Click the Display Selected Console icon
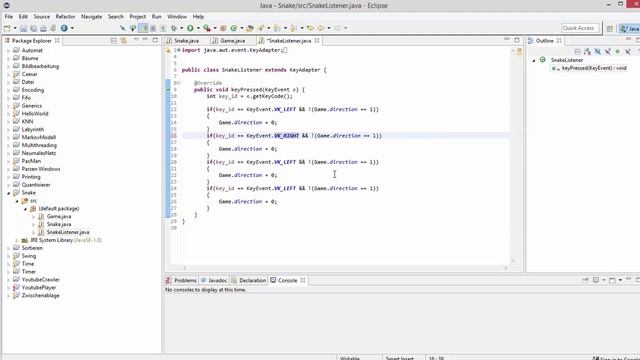The image size is (640, 360). tap(596, 280)
